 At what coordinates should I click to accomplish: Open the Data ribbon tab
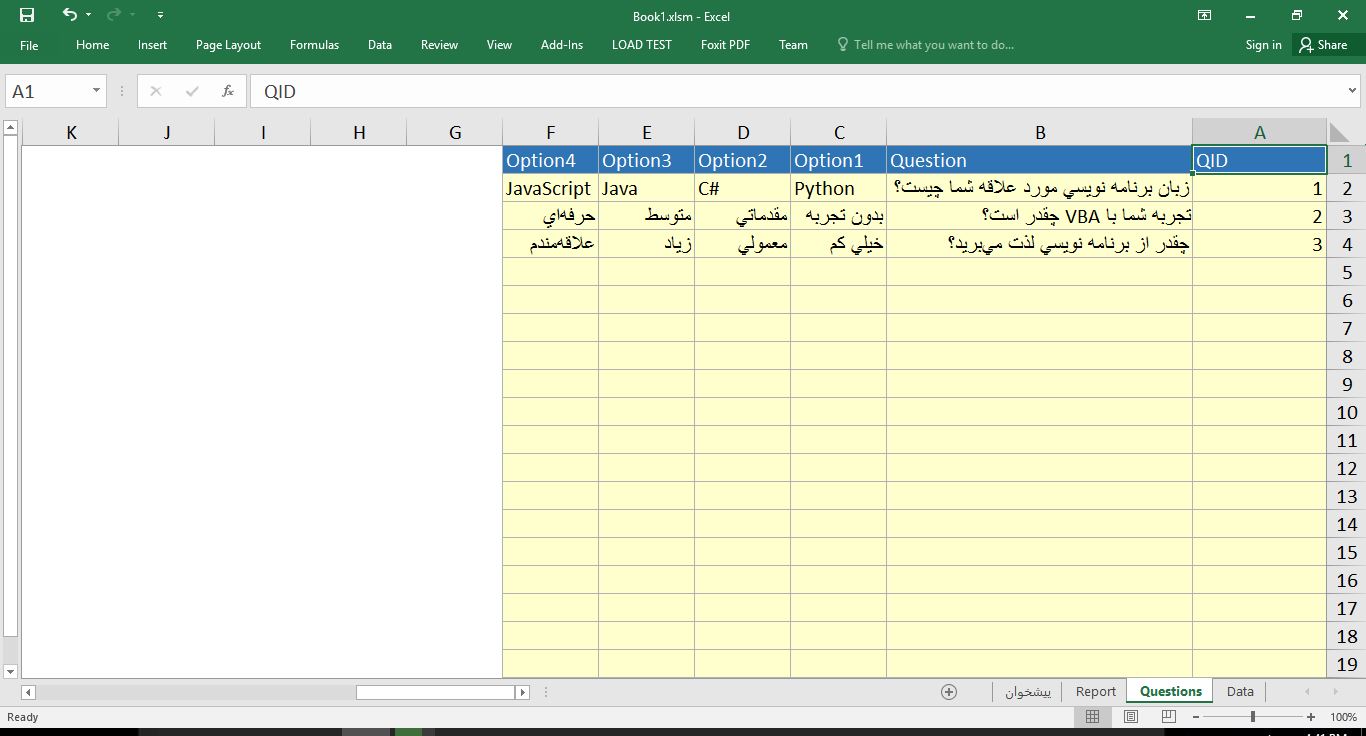click(379, 45)
